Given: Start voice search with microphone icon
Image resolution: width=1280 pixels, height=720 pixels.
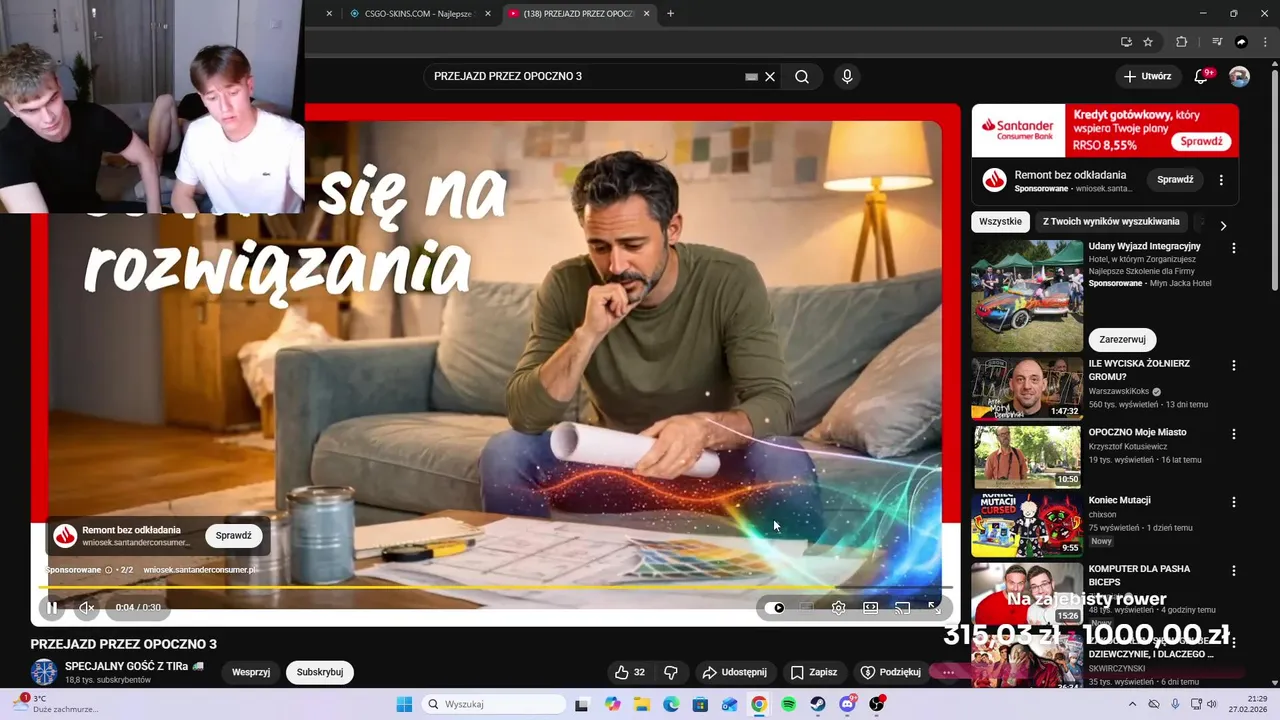Looking at the screenshot, I should [847, 76].
